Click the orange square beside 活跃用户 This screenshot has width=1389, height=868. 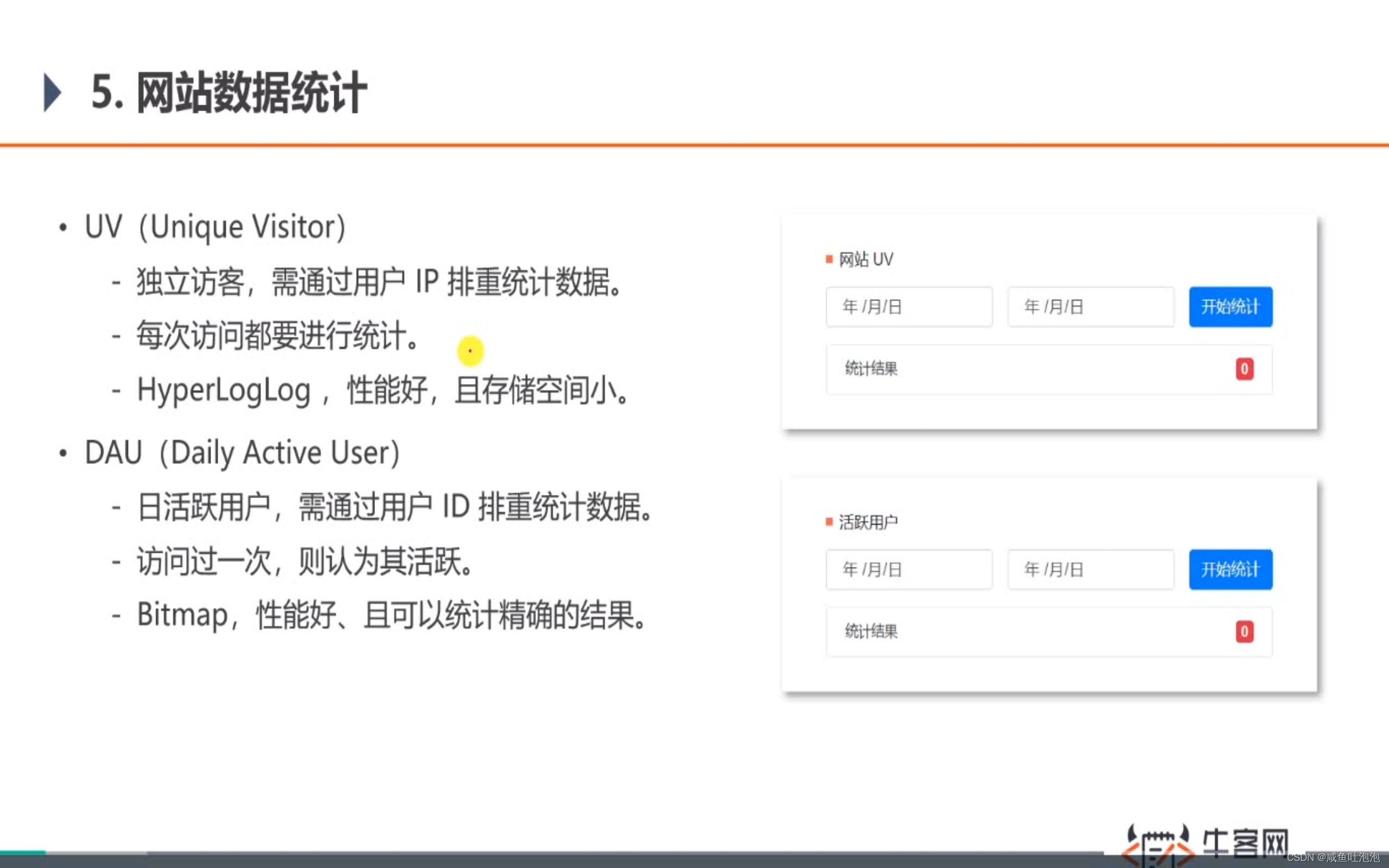tap(829, 522)
